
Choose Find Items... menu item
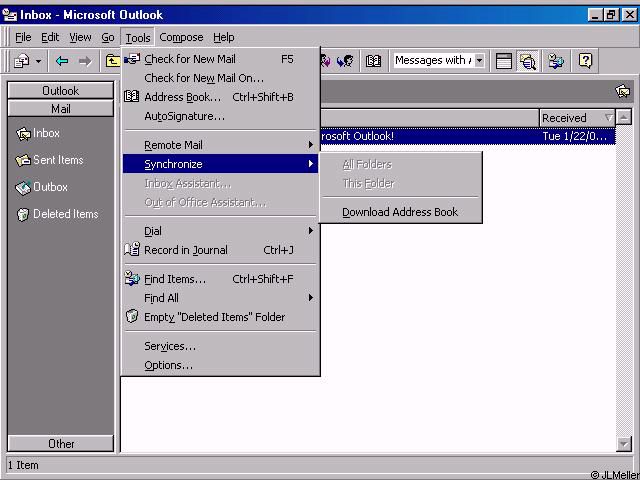220,279
